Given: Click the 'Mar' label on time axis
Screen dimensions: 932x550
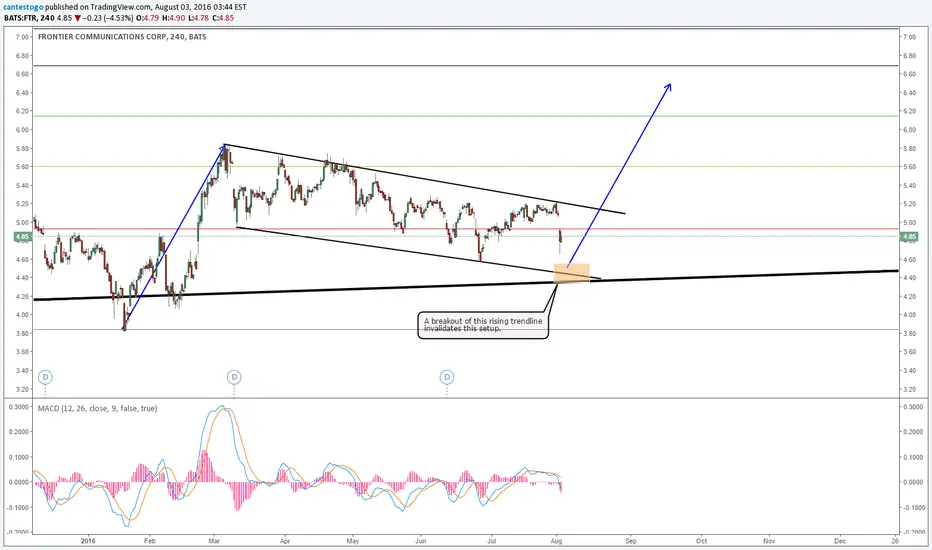Looking at the screenshot, I should tap(215, 541).
